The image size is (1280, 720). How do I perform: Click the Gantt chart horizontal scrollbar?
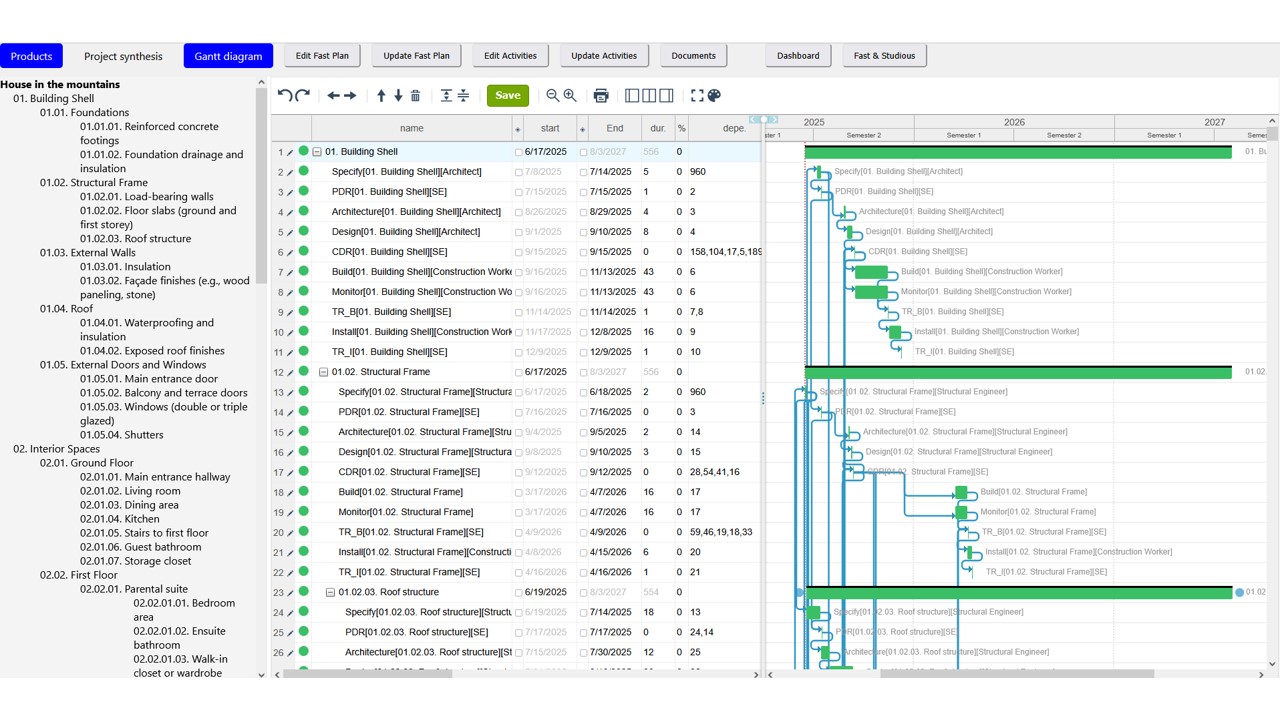(x=1017, y=675)
